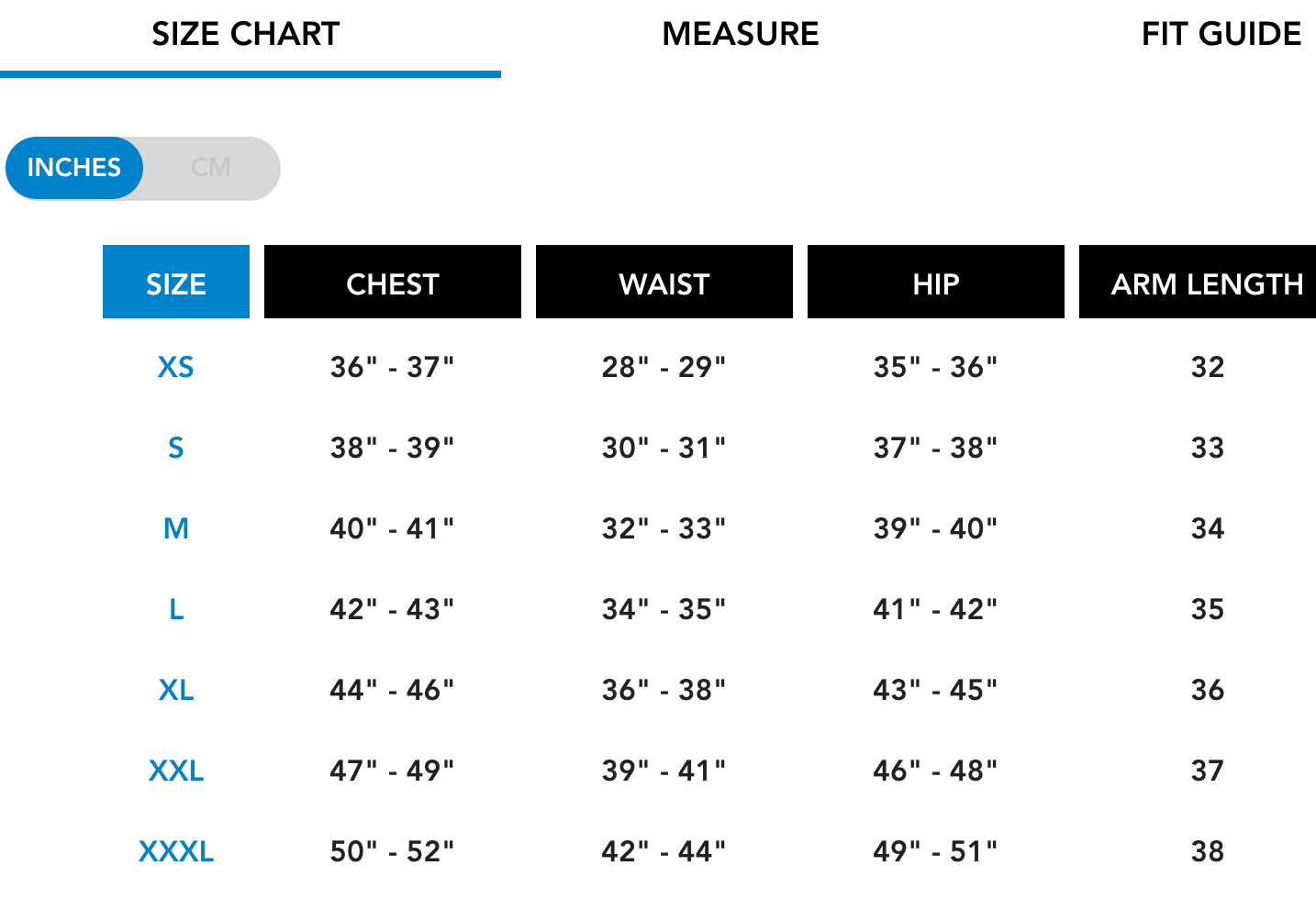The image size is (1316, 921).
Task: Pick the XXL size label
Action: pos(176,771)
